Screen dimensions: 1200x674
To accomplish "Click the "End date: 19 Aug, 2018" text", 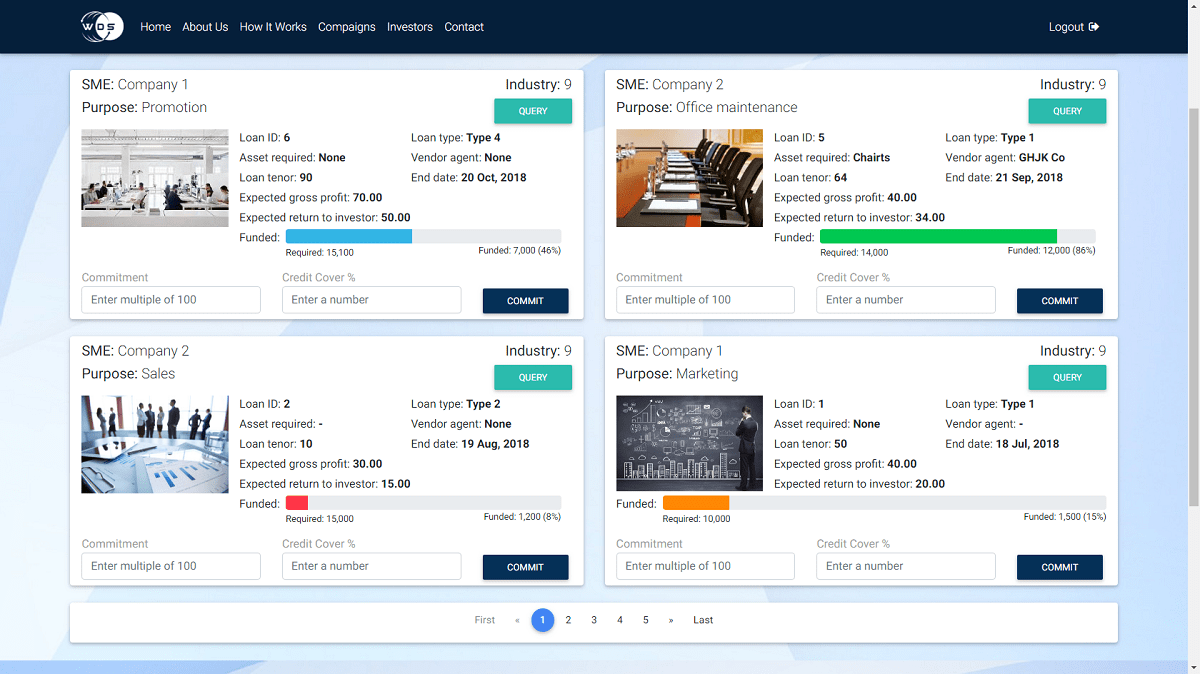I will (x=470, y=443).
